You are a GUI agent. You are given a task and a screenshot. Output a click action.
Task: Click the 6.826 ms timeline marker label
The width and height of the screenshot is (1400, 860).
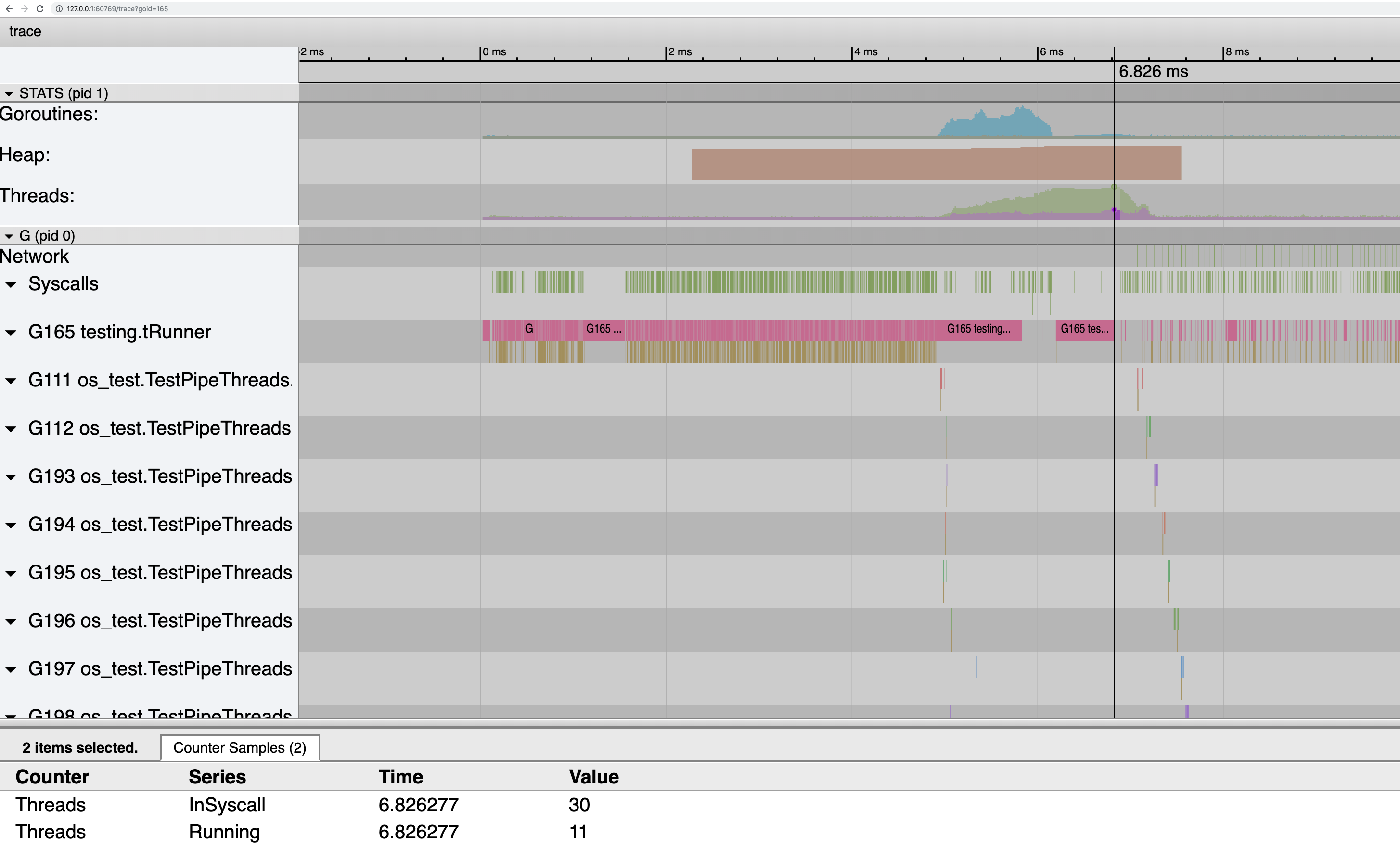pyautogui.click(x=1153, y=72)
